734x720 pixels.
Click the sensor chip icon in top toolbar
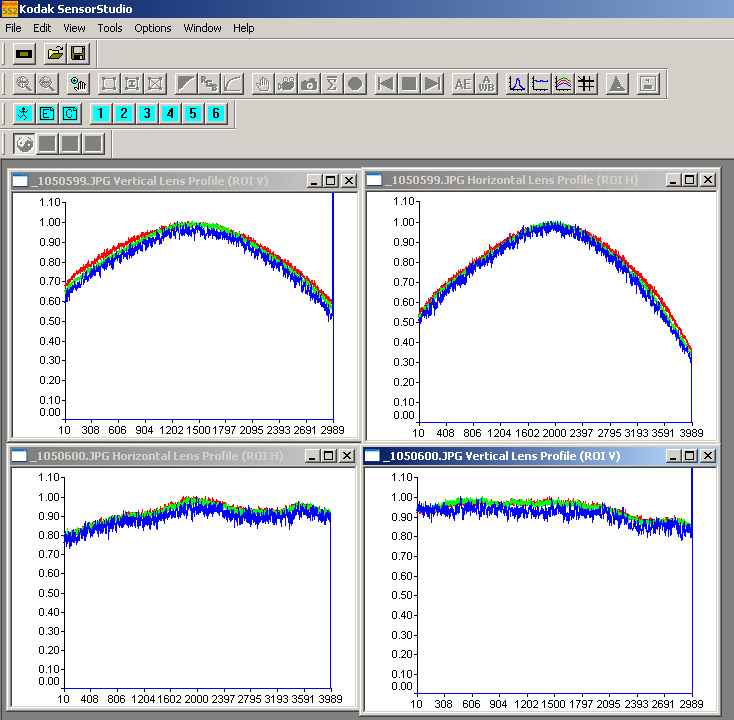(x=24, y=54)
